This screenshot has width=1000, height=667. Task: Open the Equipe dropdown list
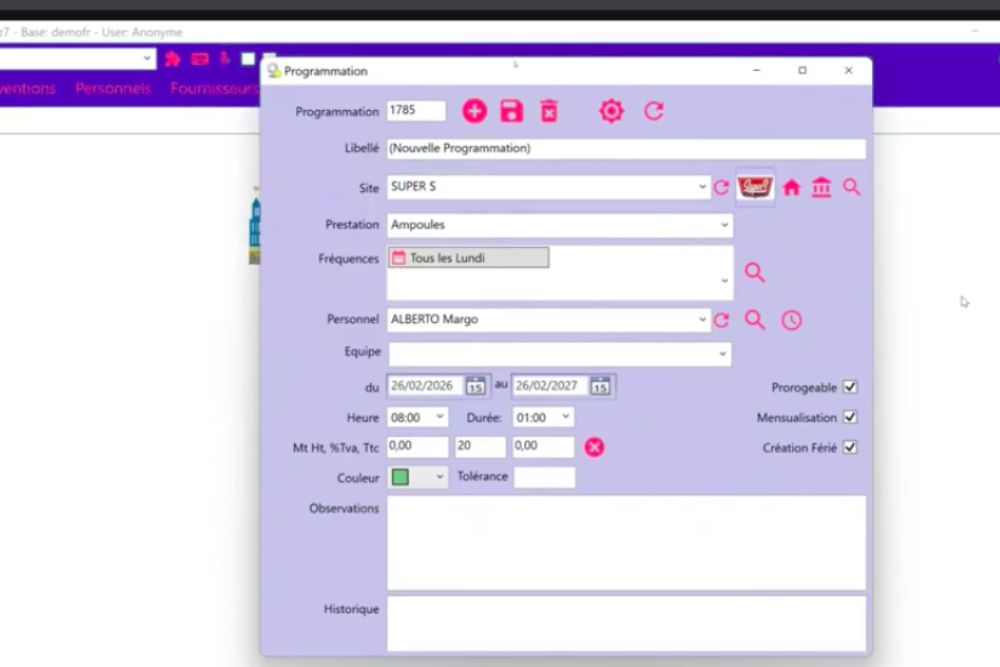[x=723, y=352]
